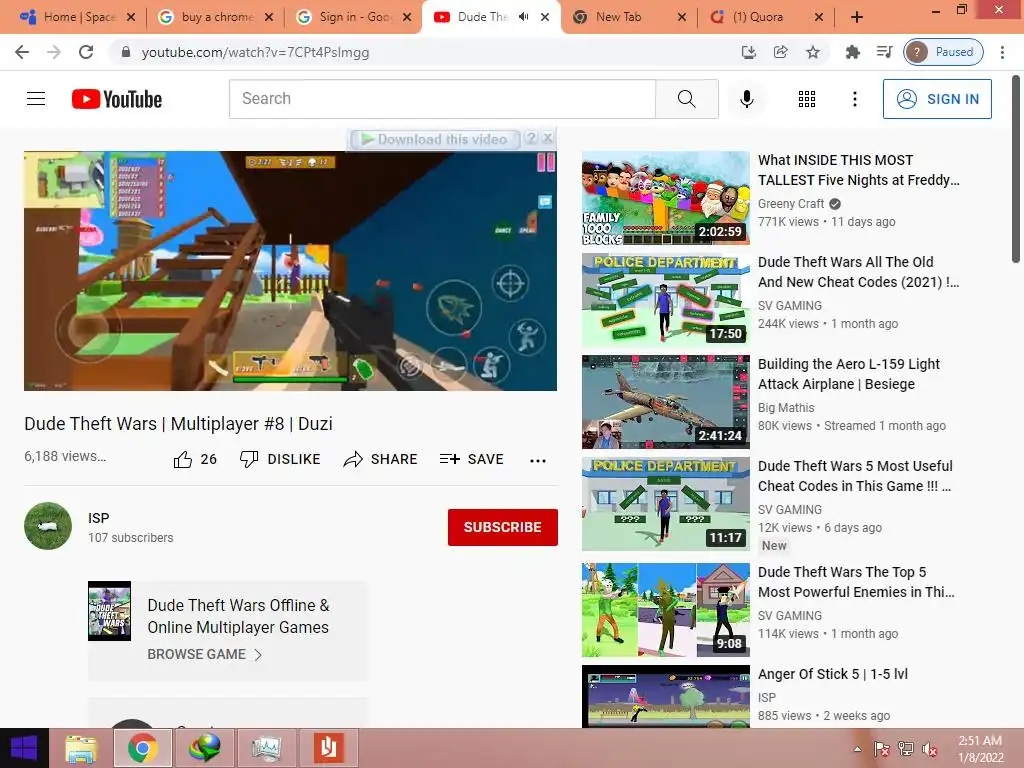
Task: Open the YouTube hamburger guide menu
Action: coord(36,99)
